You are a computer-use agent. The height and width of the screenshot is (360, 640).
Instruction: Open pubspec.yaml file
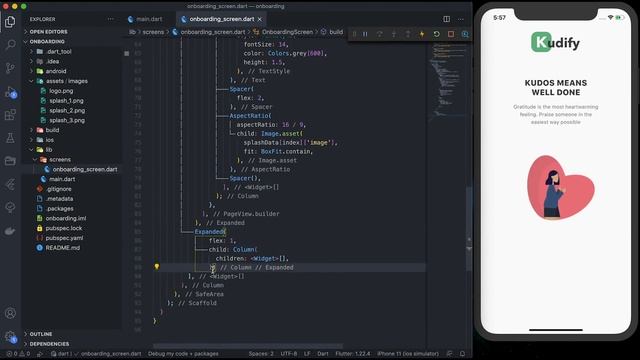[x=64, y=238]
